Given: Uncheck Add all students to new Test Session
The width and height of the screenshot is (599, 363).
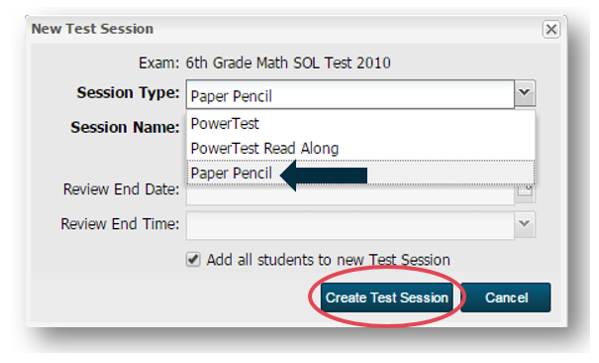Looking at the screenshot, I should (193, 260).
